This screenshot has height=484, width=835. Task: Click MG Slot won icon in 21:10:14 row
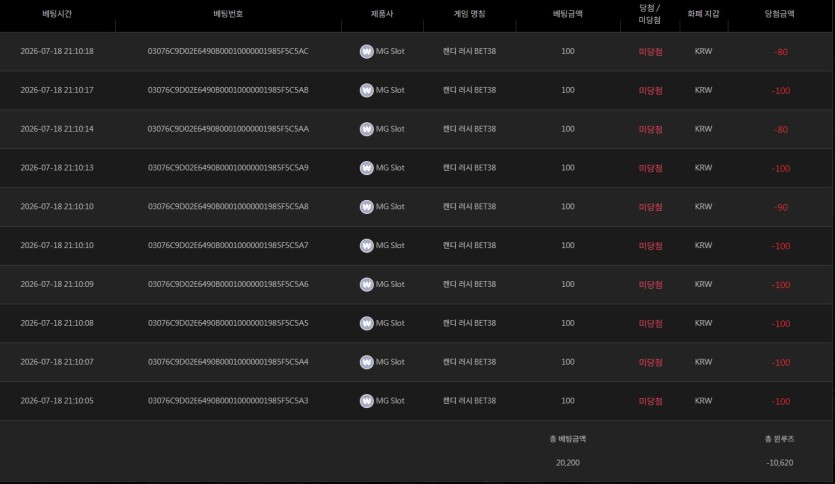point(366,129)
